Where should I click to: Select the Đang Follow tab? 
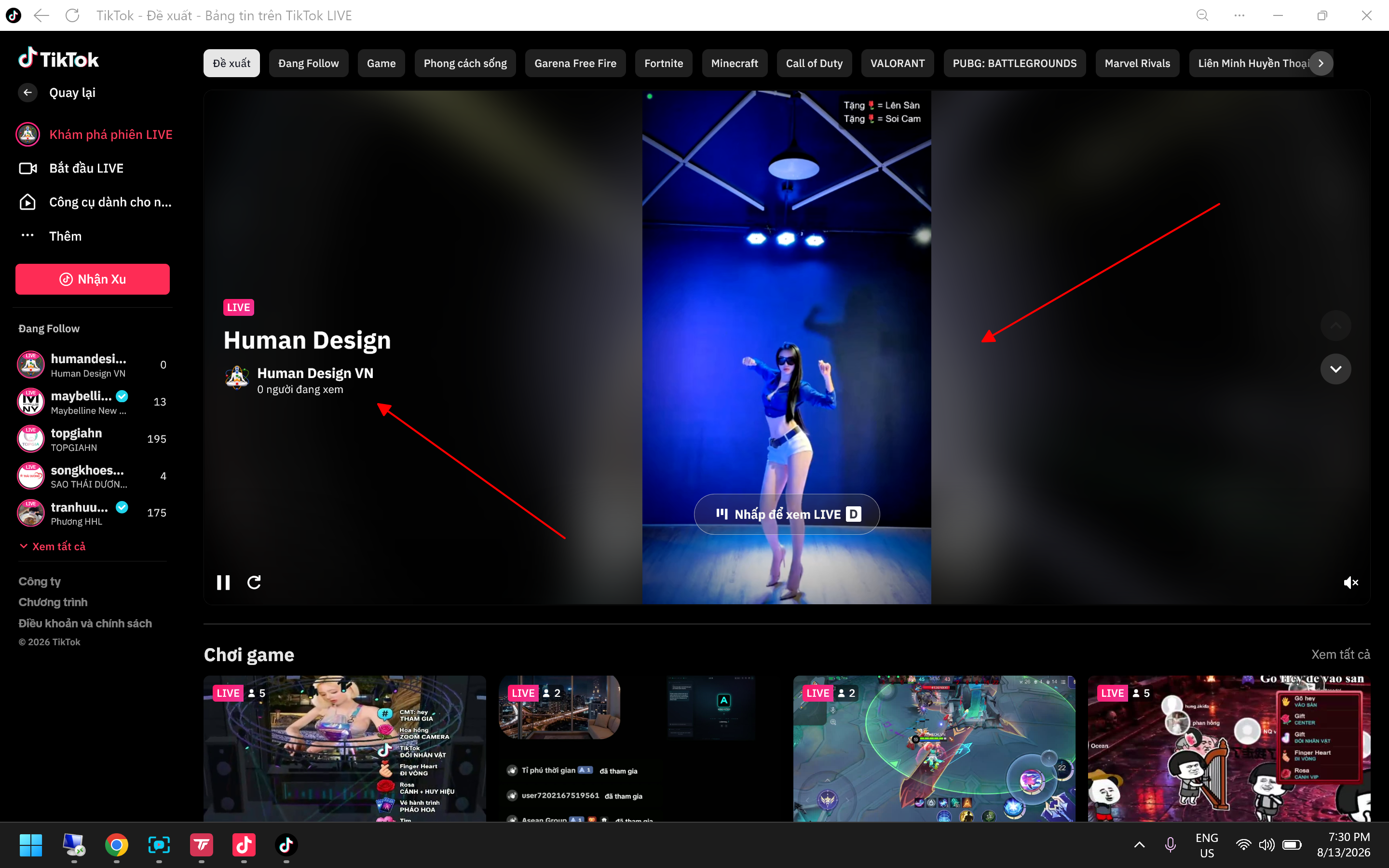pyautogui.click(x=308, y=63)
